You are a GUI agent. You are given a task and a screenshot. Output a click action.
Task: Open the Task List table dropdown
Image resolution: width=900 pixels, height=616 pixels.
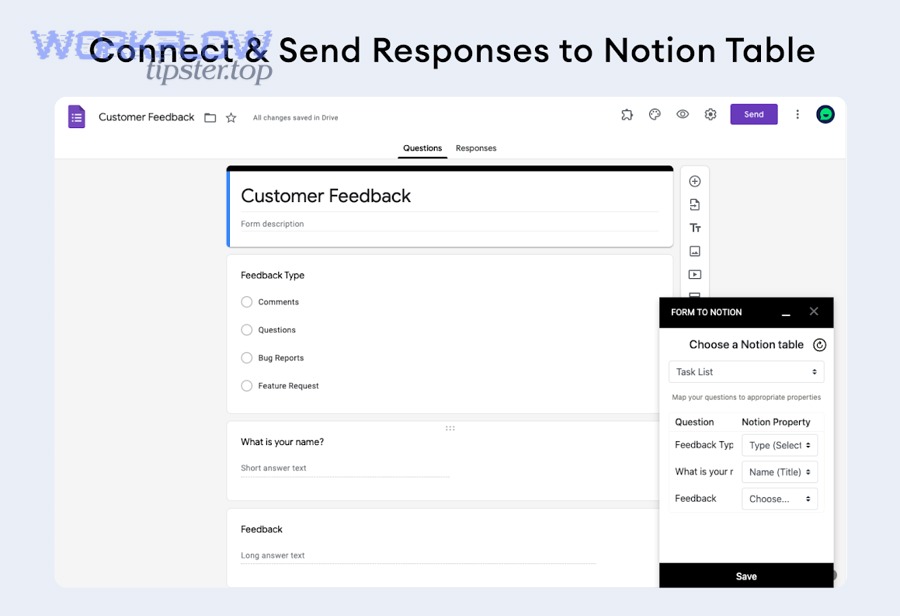[746, 372]
